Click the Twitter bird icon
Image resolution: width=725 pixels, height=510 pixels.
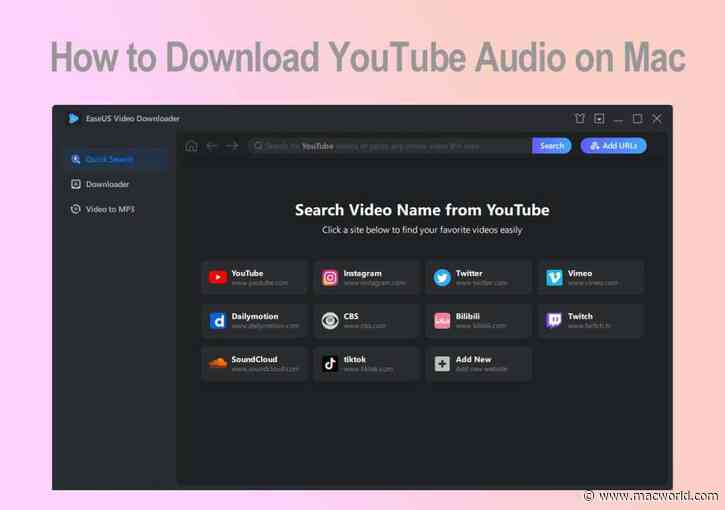coord(442,278)
